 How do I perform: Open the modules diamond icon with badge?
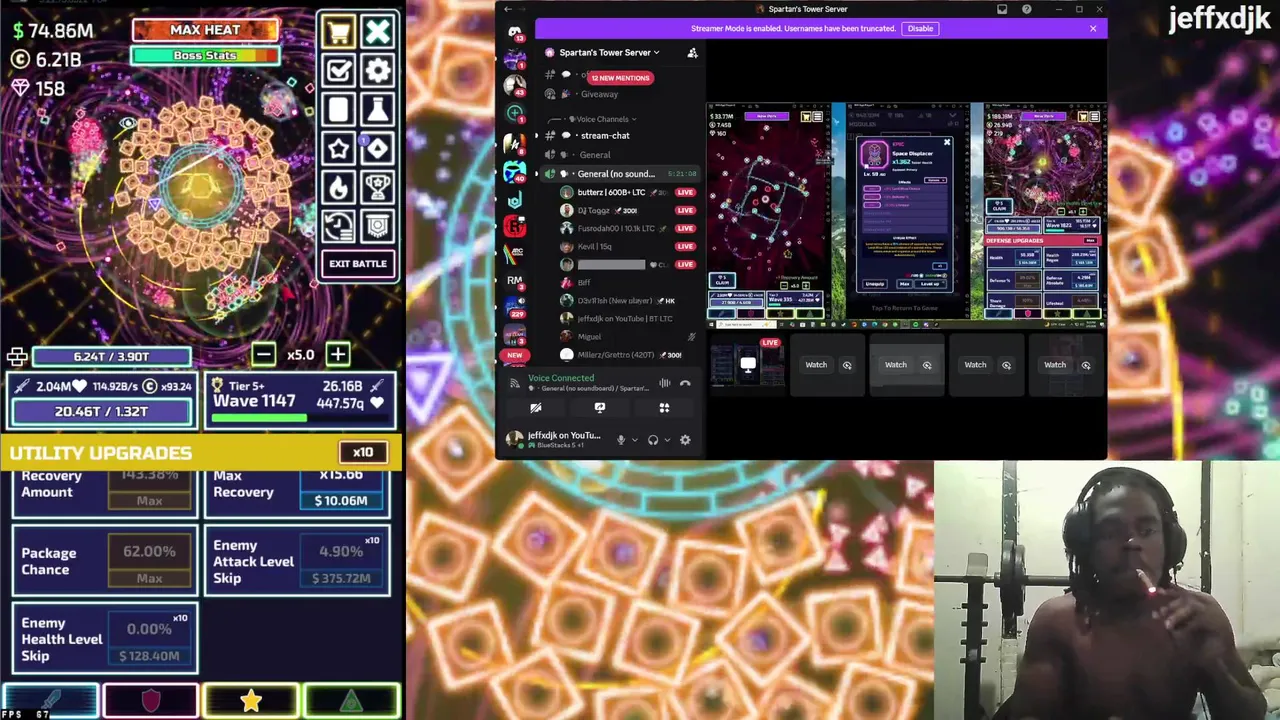(378, 149)
